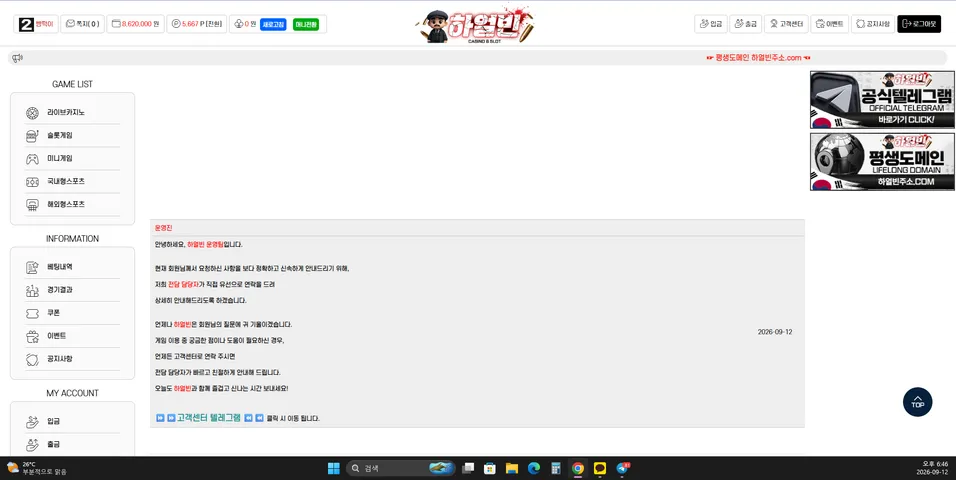Click the 슬롯게임 slot machine icon

[32, 136]
